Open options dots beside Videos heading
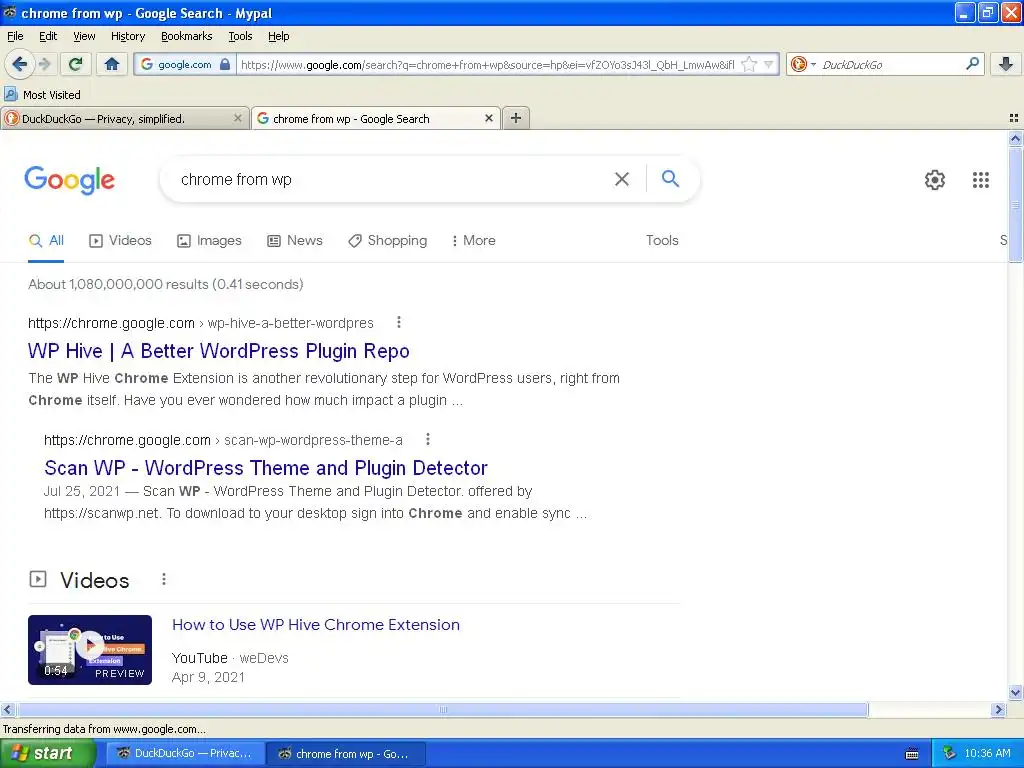Viewport: 1024px width, 768px height. (164, 579)
